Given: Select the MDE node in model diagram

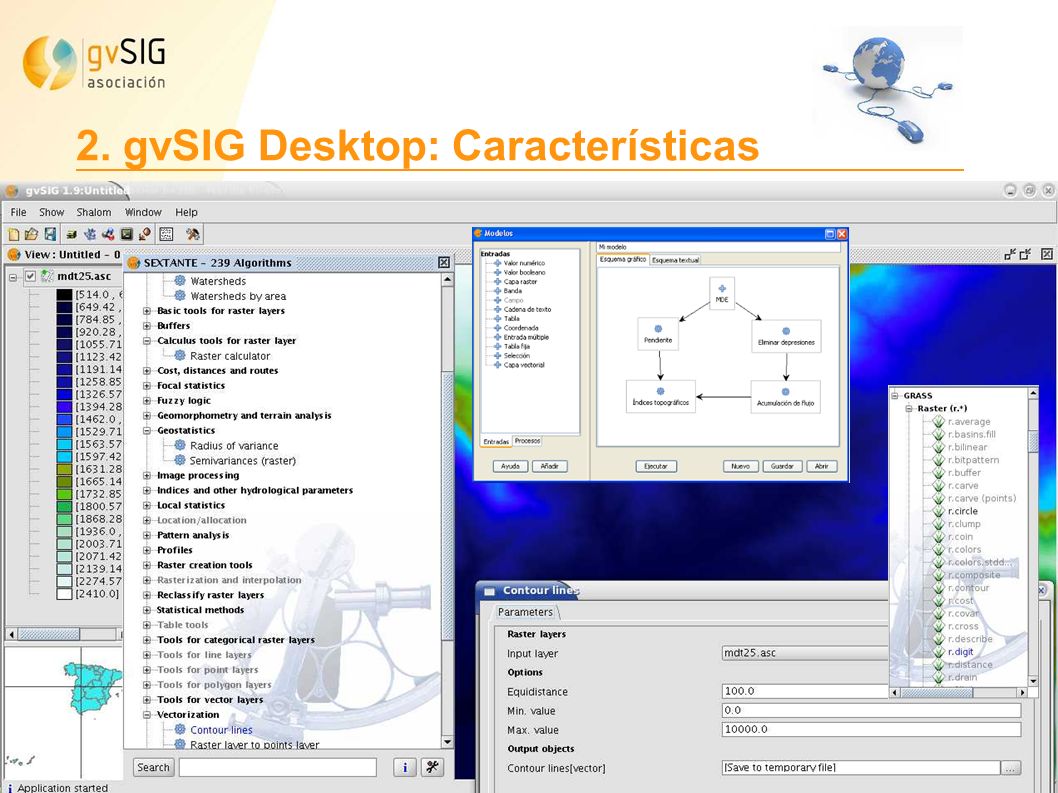Looking at the screenshot, I should 722,294.
